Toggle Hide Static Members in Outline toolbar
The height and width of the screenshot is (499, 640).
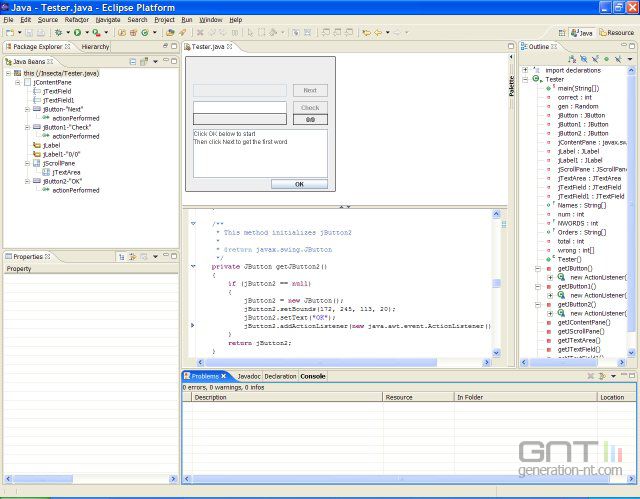click(595, 59)
